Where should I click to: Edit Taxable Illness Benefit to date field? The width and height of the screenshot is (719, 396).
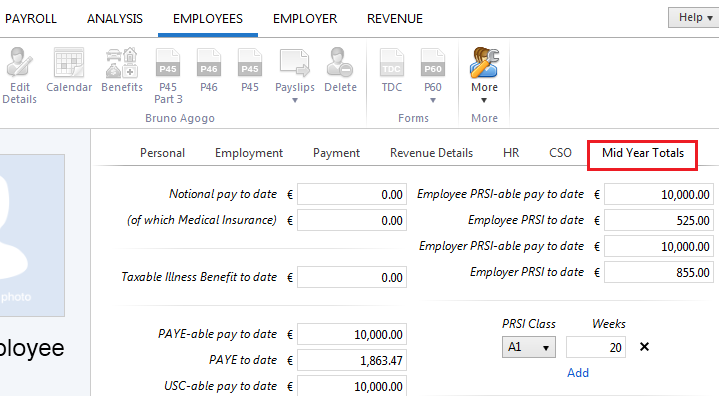[352, 277]
